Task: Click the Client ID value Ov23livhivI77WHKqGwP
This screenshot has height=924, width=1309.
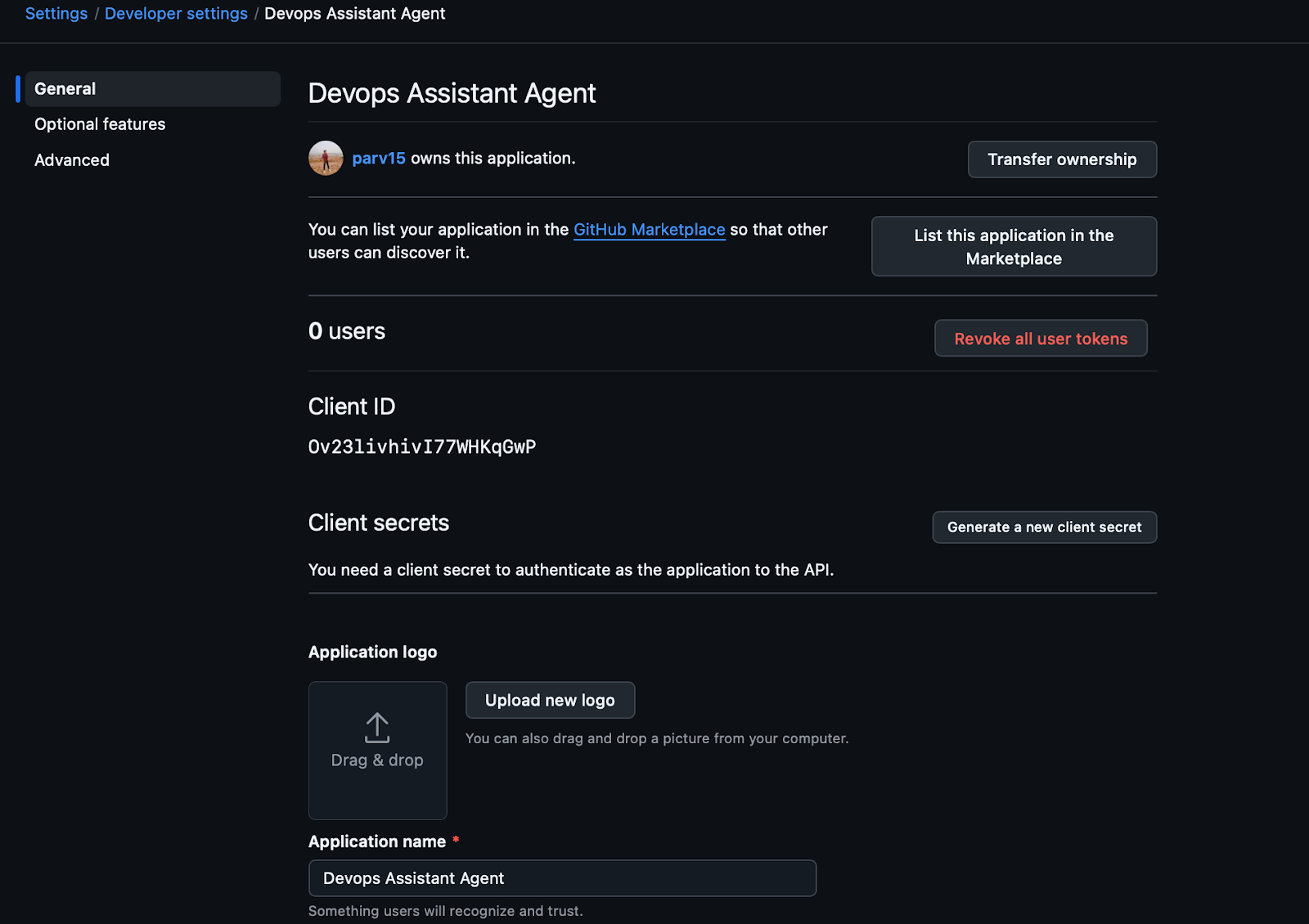Action: 422,446
